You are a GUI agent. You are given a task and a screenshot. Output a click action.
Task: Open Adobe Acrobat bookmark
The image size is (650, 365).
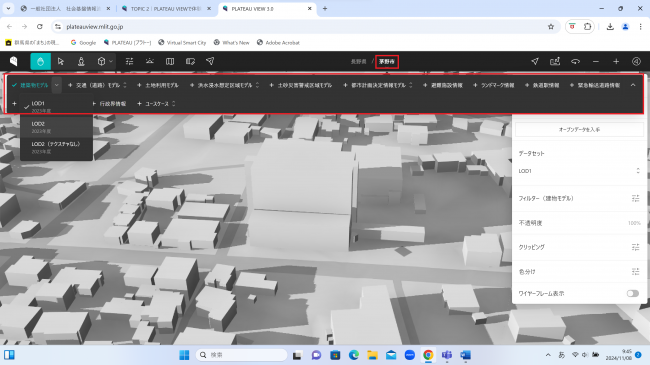[278, 42]
